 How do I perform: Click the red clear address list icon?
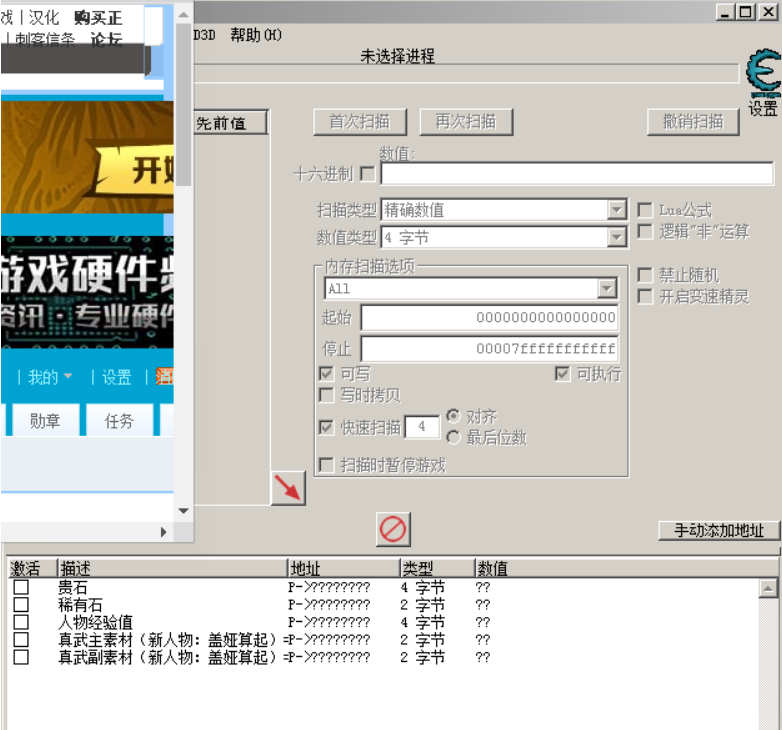click(x=393, y=529)
